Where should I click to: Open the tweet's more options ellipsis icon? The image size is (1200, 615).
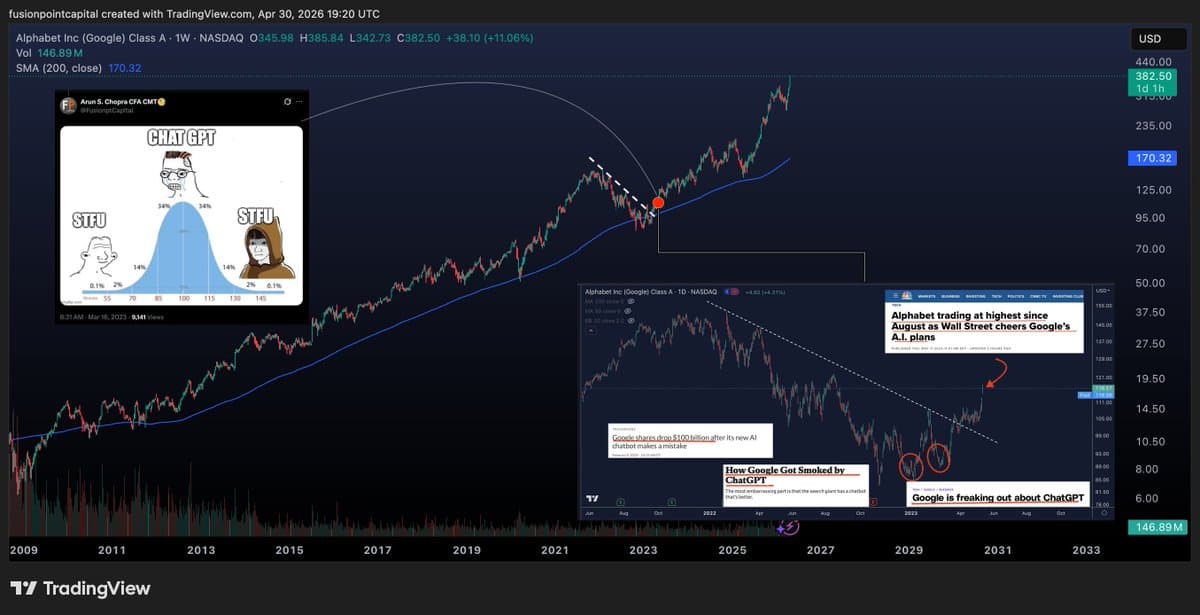(x=299, y=101)
